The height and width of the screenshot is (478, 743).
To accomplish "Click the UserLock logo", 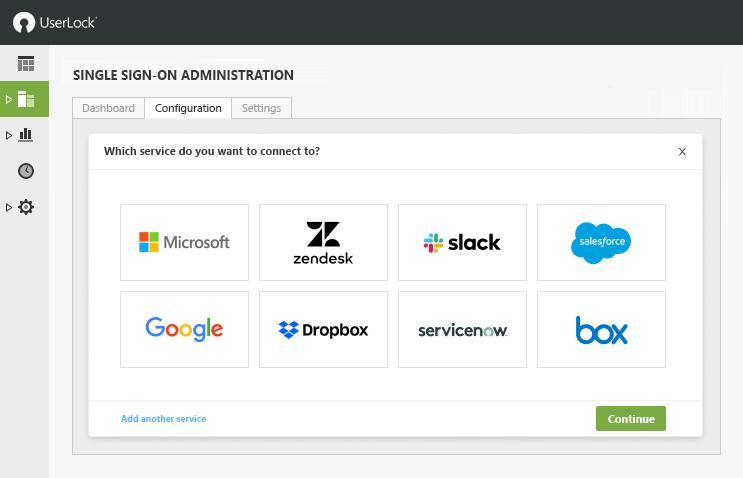I will coord(55,22).
